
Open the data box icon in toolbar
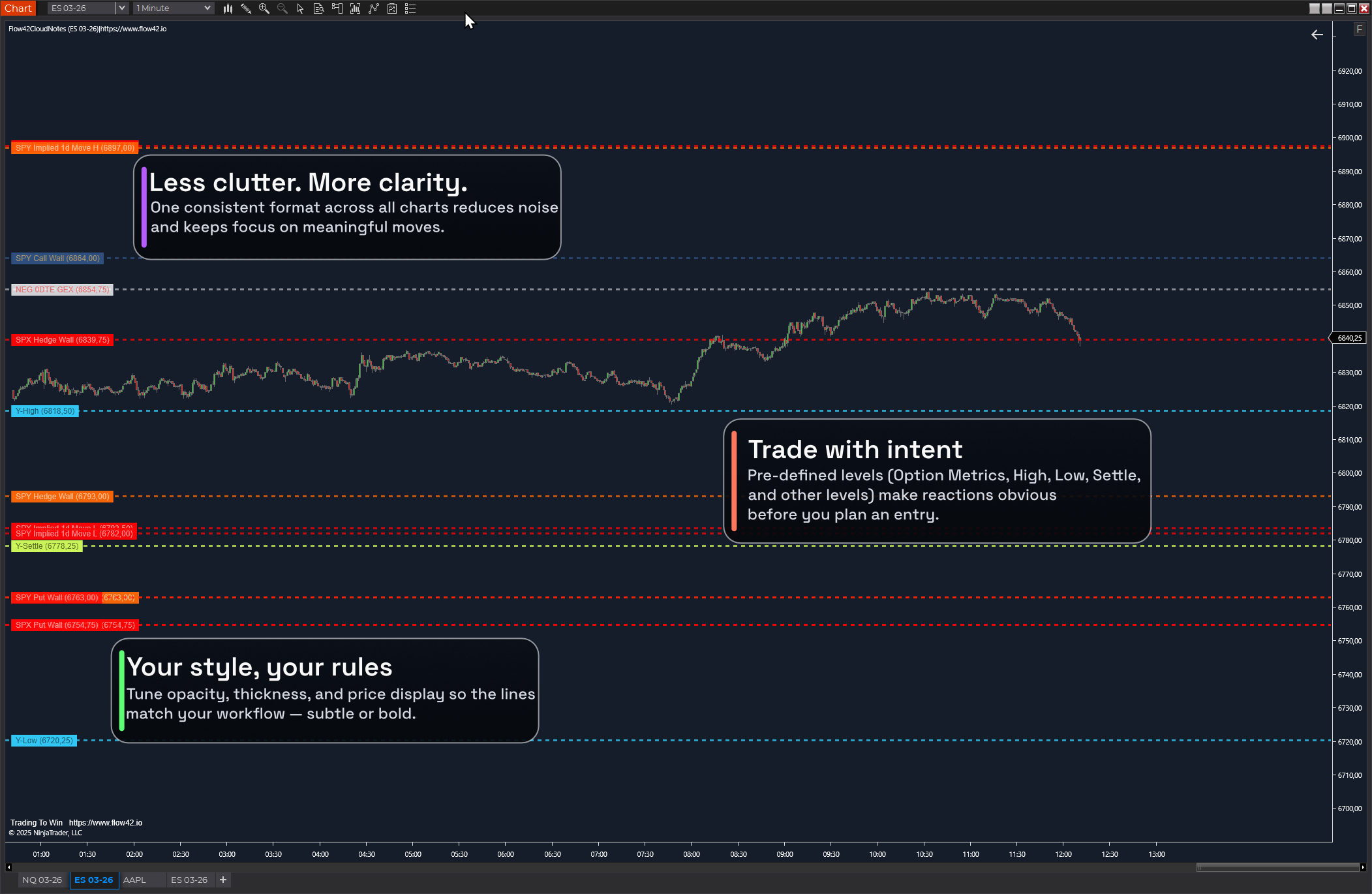318,8
